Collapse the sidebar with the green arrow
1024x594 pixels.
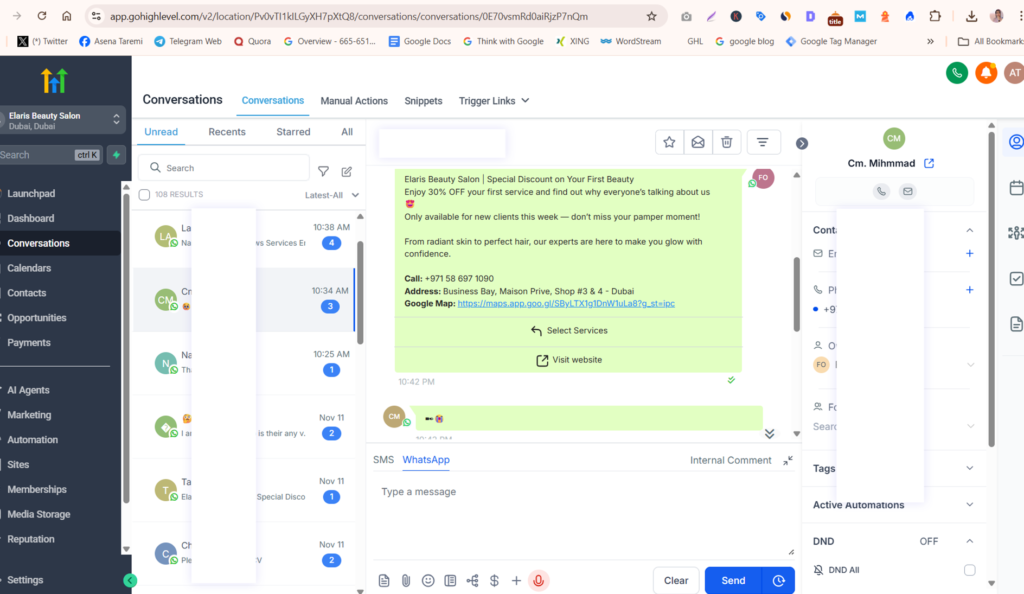coord(130,580)
